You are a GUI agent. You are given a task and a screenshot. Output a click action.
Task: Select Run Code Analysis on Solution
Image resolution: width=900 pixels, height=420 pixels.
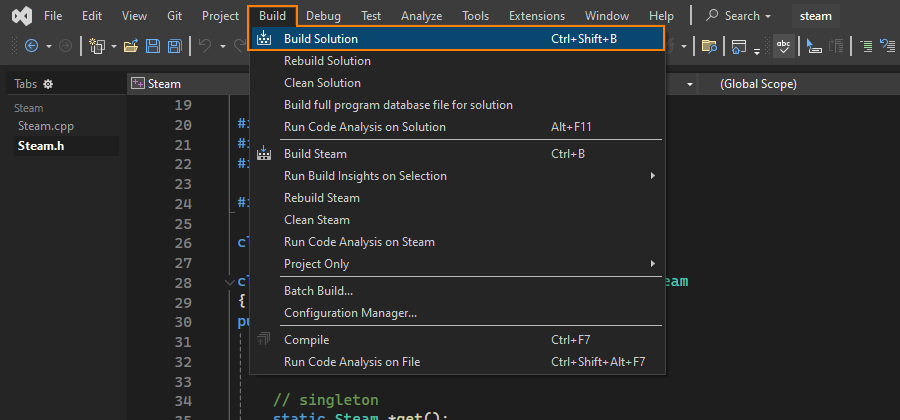[x=457, y=127]
